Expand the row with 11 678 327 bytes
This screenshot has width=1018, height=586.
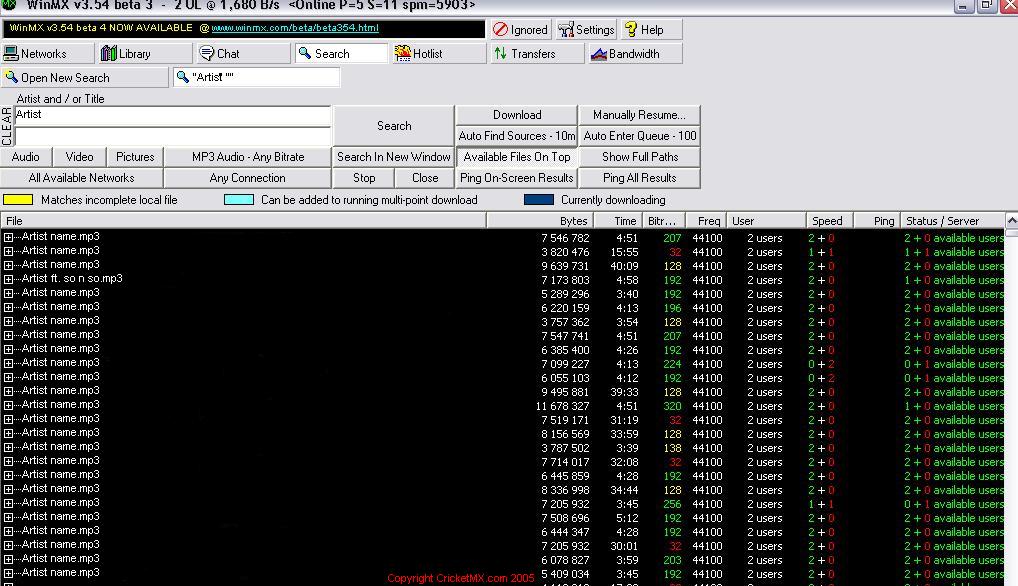click(x=8, y=406)
